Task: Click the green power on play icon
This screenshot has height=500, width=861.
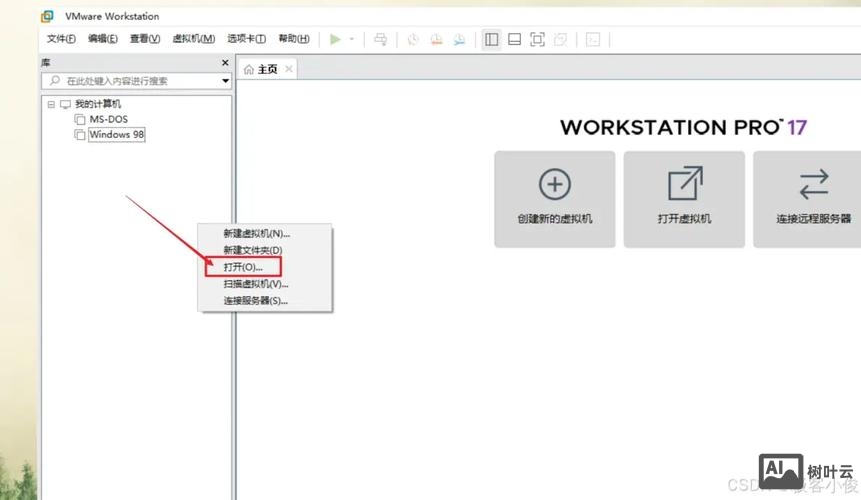Action: (x=335, y=39)
